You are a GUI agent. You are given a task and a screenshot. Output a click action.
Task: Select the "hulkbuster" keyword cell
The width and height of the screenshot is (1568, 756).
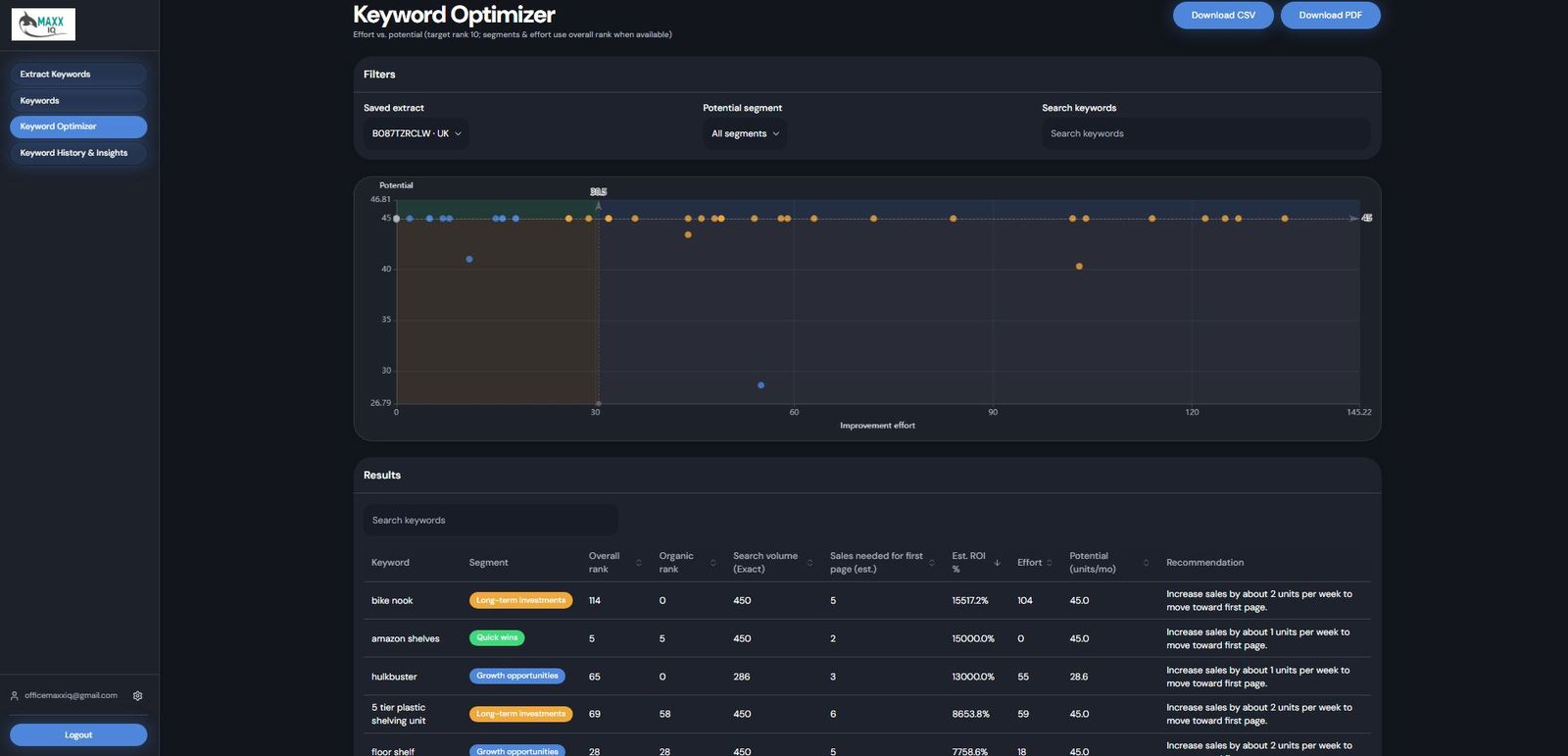click(394, 678)
